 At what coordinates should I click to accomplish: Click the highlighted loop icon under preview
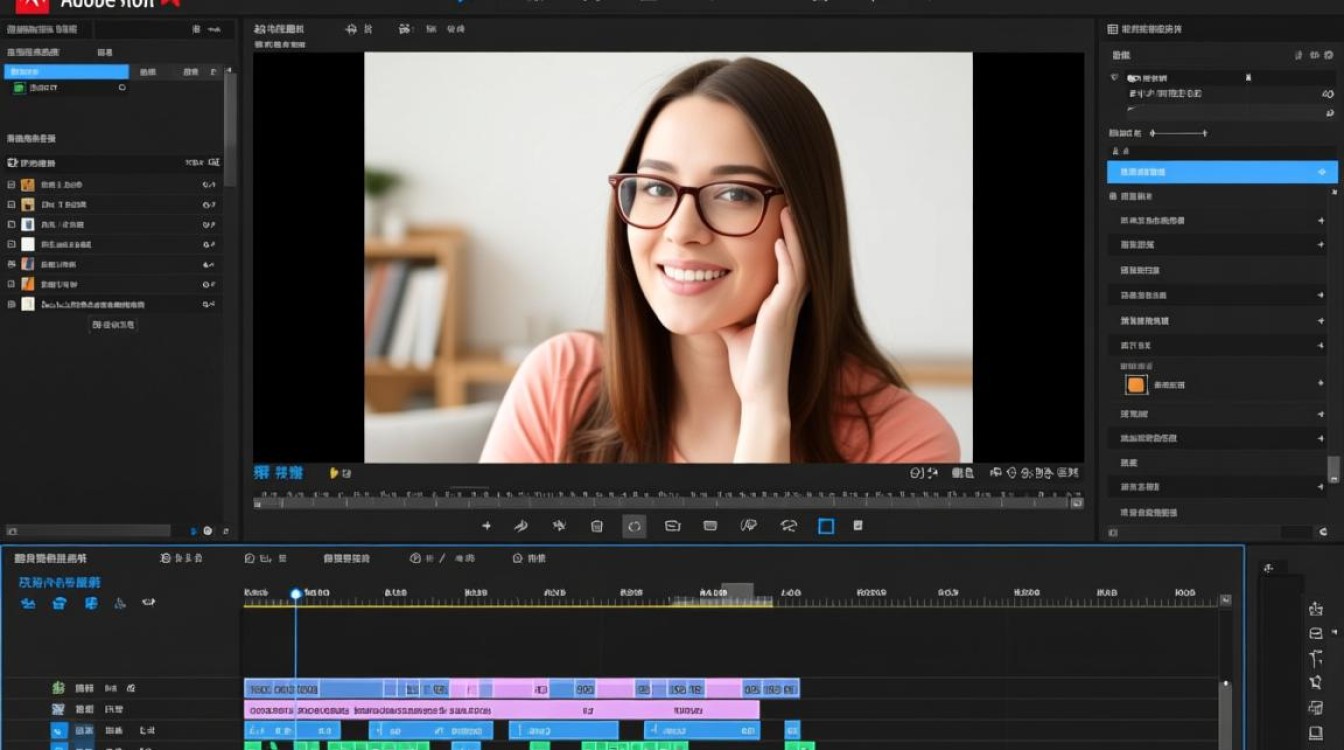pos(634,526)
